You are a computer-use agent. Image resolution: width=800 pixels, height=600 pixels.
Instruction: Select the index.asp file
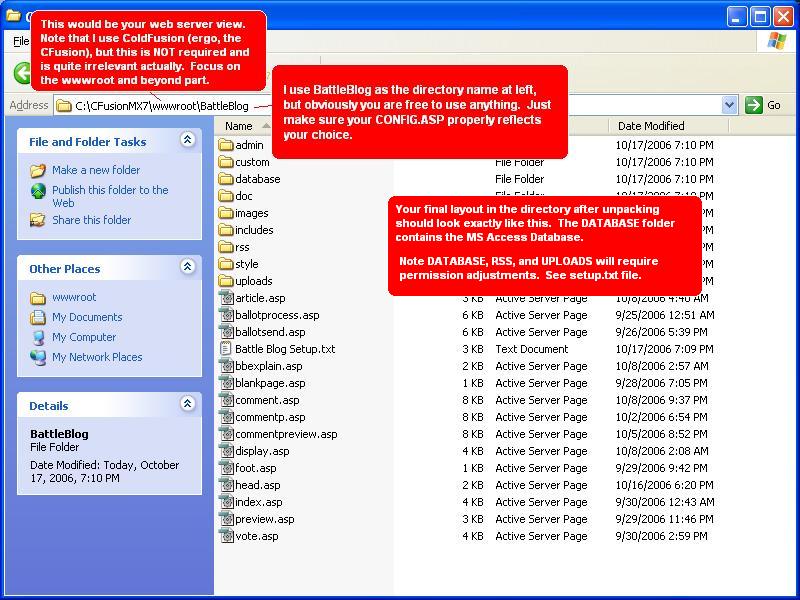[258, 502]
